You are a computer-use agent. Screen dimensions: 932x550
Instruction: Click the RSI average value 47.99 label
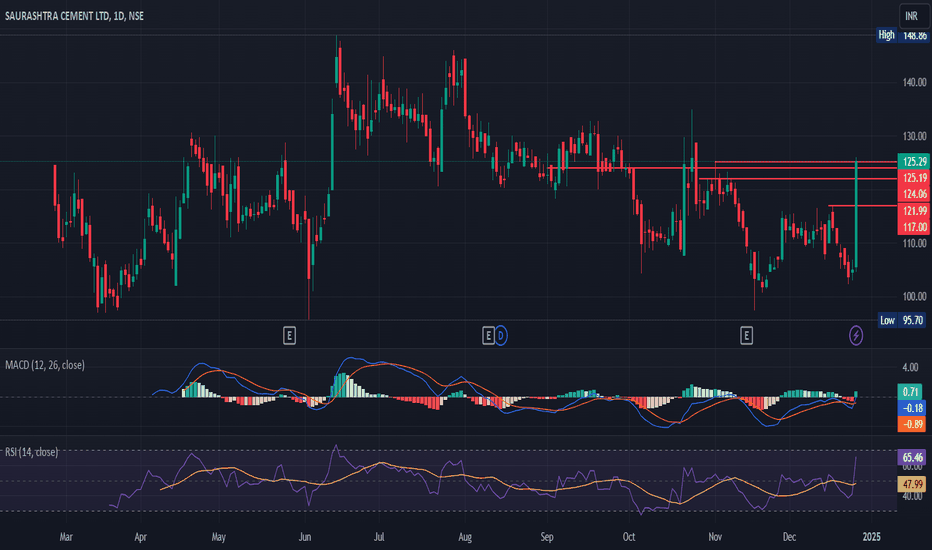point(912,484)
